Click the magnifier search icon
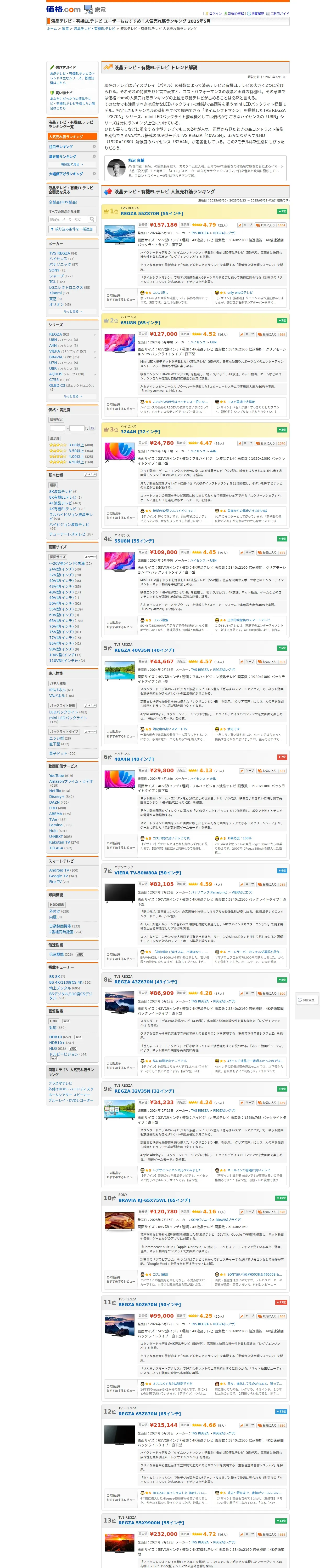The height and width of the screenshot is (1568, 336). point(92,219)
